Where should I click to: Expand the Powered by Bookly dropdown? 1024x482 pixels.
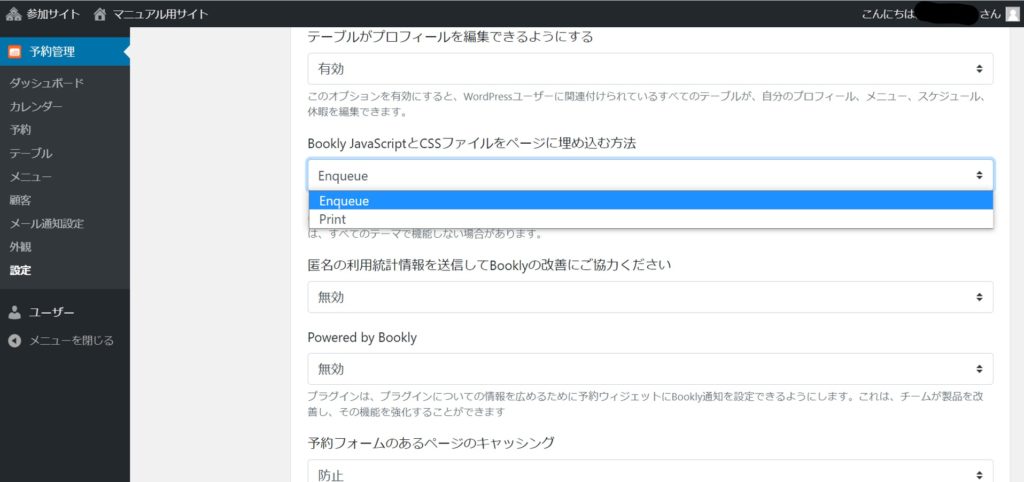[650, 369]
